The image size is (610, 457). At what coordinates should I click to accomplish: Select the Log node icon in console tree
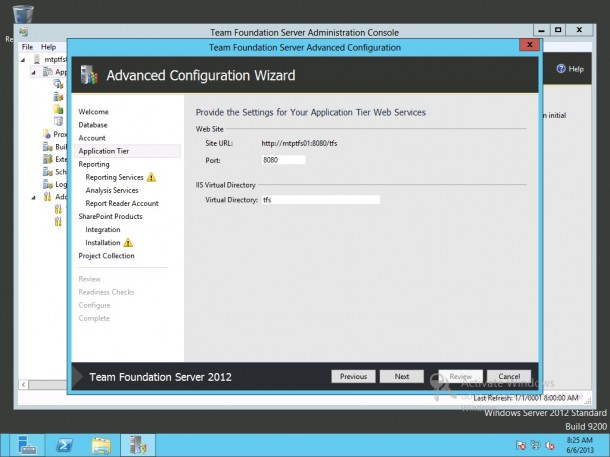pyautogui.click(x=47, y=184)
